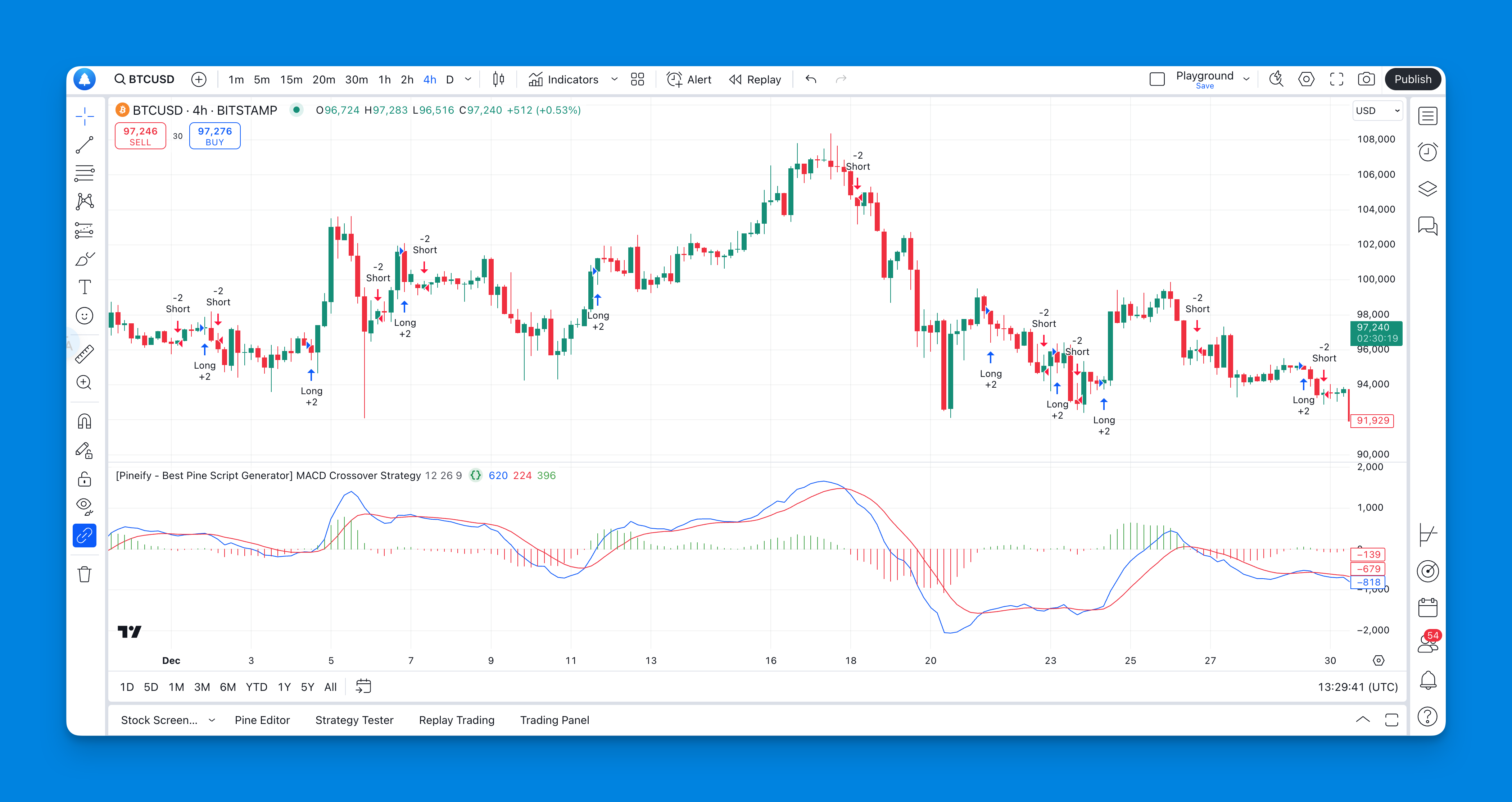Open the Indicators dialog
Image resolution: width=1512 pixels, height=802 pixels.
pyautogui.click(x=563, y=79)
